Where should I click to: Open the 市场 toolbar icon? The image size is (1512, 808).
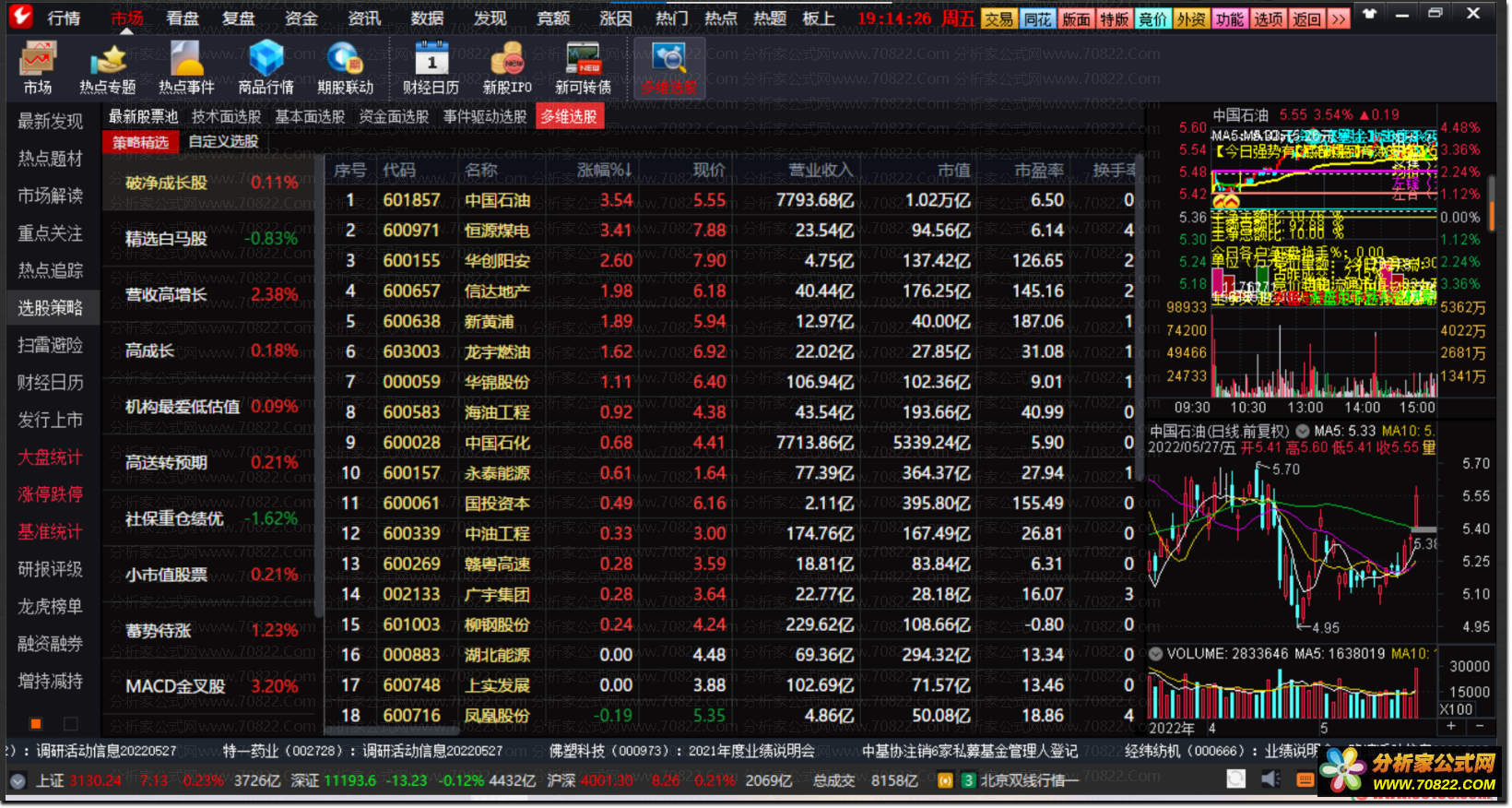tap(37, 68)
